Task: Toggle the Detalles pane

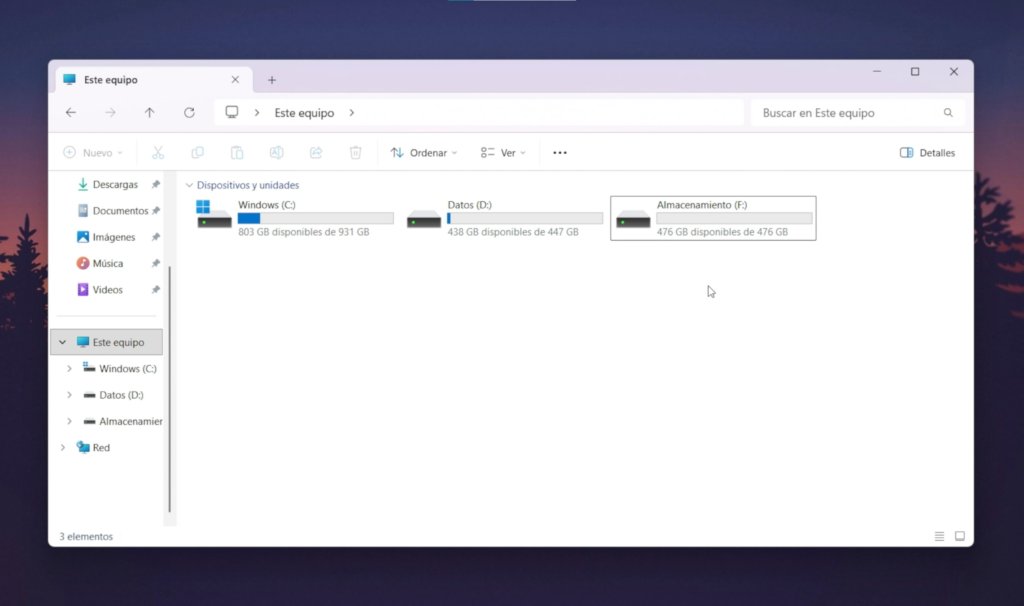Action: (927, 153)
